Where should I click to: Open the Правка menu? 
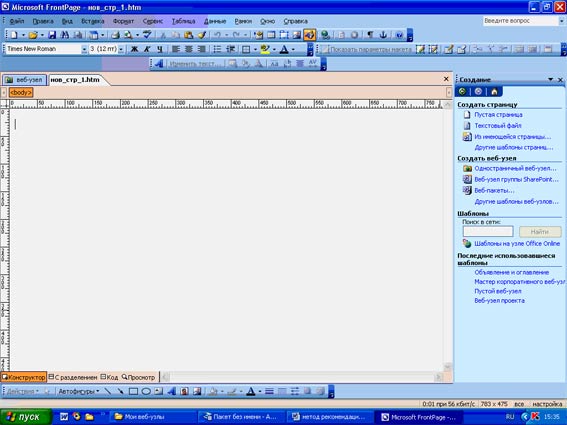(x=43, y=21)
